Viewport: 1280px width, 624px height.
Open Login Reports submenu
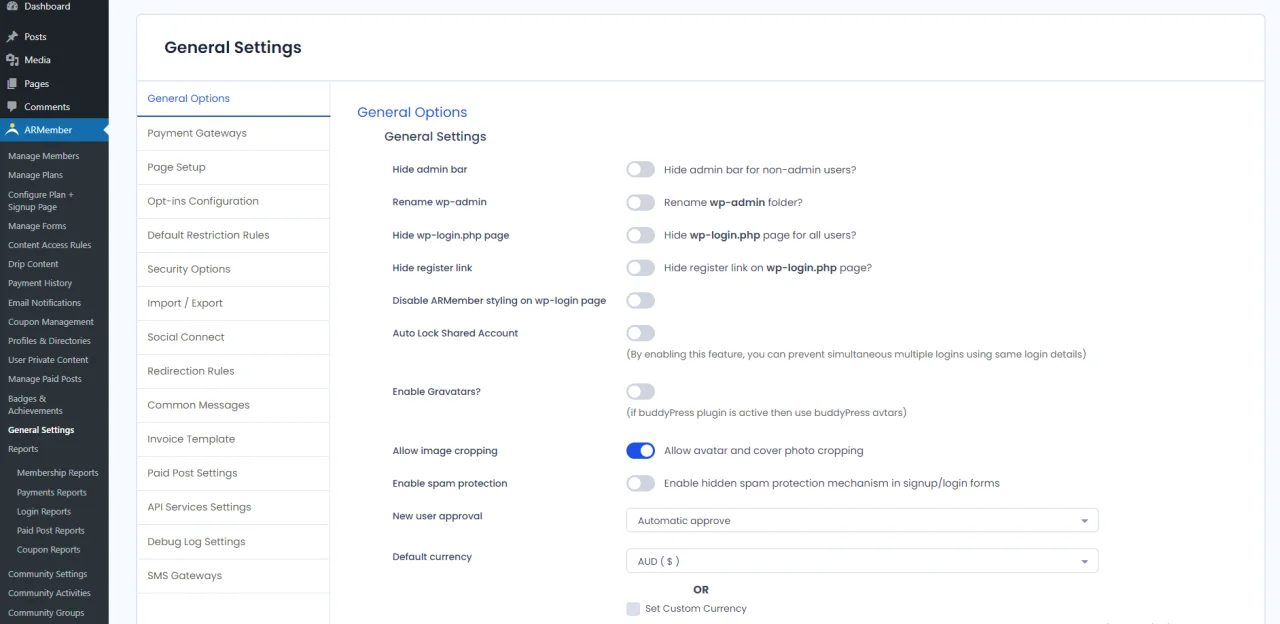(44, 511)
